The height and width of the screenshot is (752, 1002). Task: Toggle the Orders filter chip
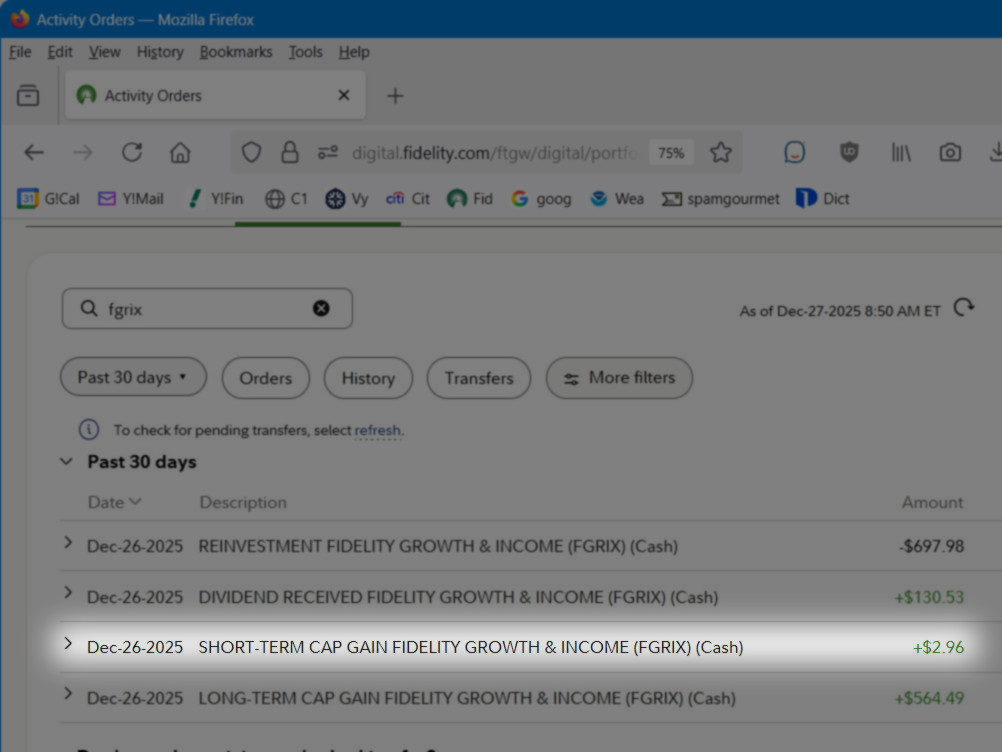(266, 378)
